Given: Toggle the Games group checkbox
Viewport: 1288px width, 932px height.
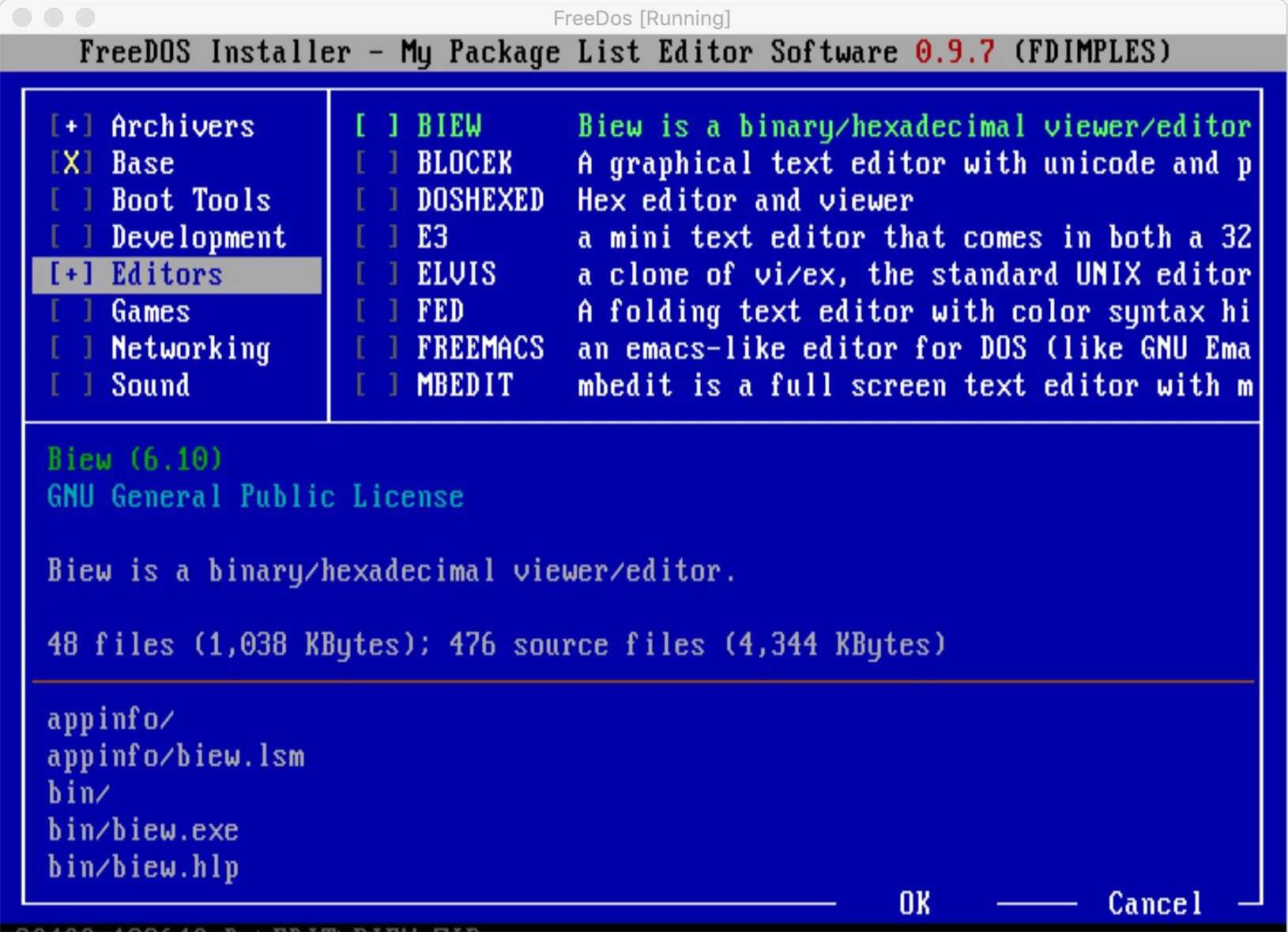Looking at the screenshot, I should 71,312.
